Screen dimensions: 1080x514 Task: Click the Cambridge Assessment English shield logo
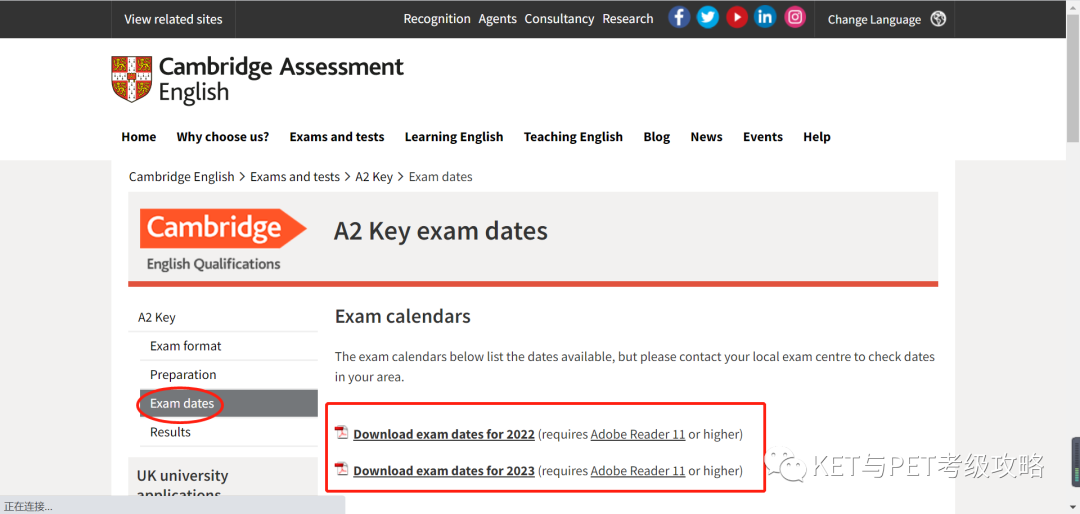tap(132, 79)
